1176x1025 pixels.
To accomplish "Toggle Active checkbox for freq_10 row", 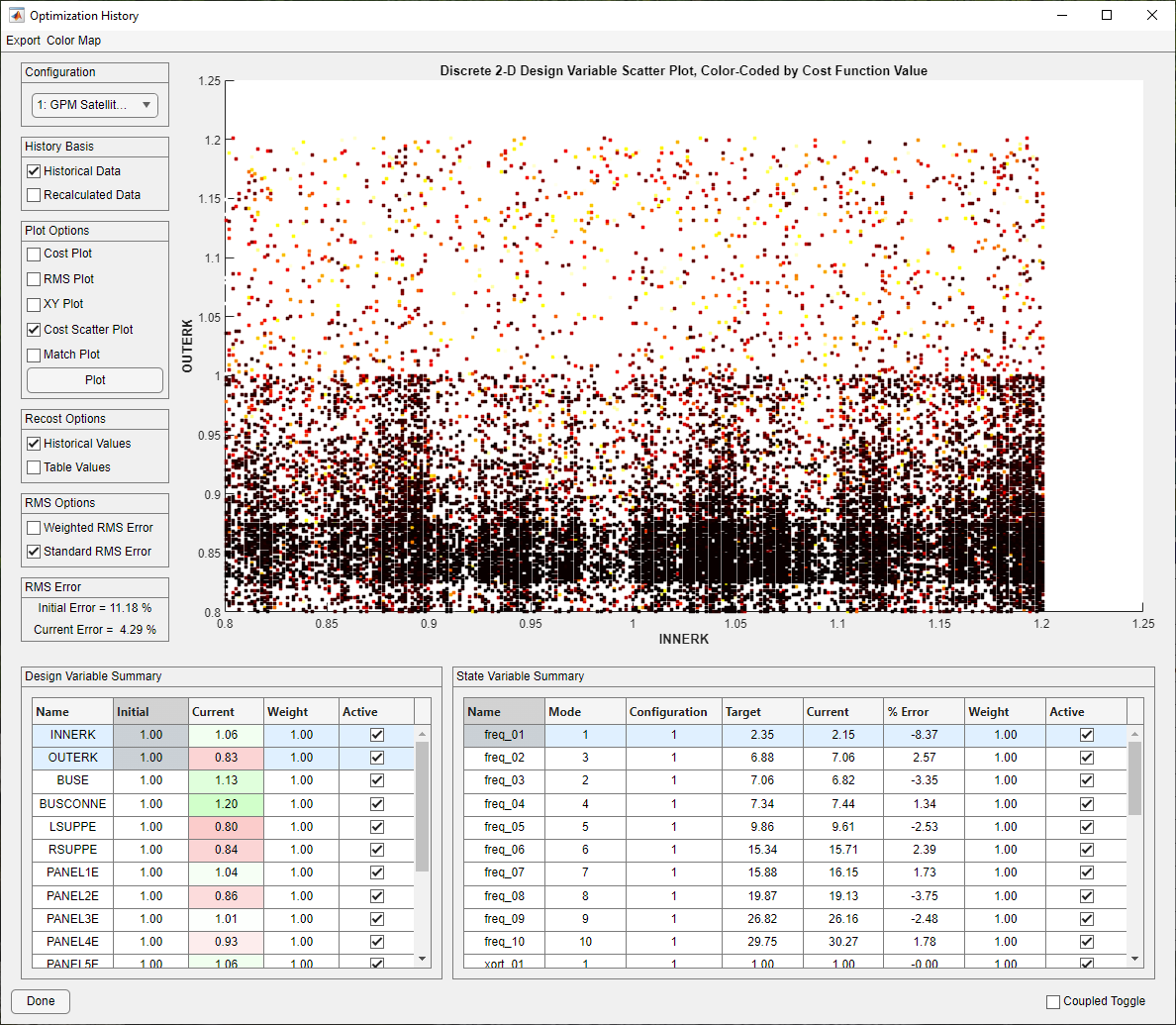I will point(1086,942).
